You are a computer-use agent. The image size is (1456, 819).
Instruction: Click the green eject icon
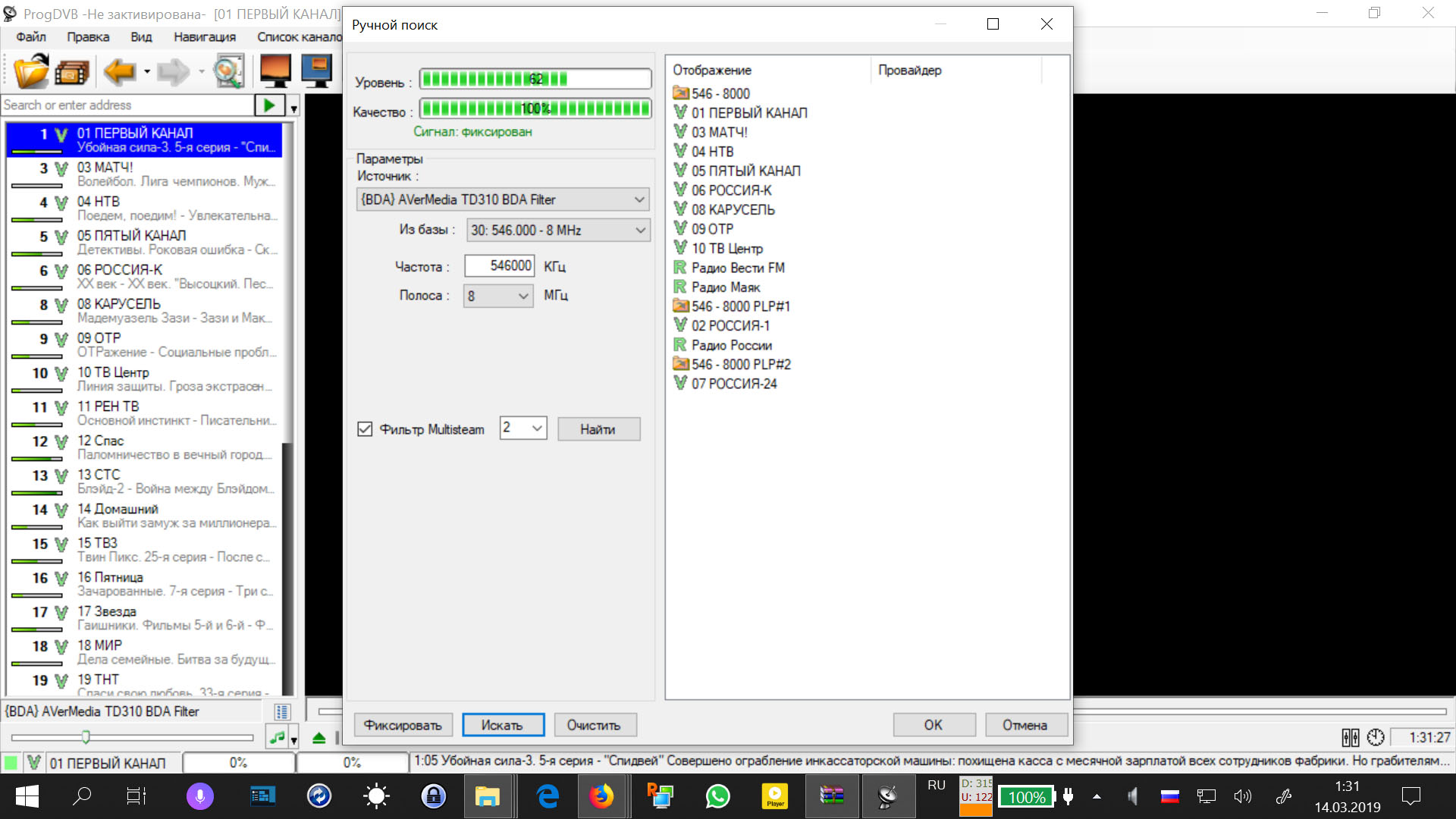point(319,738)
